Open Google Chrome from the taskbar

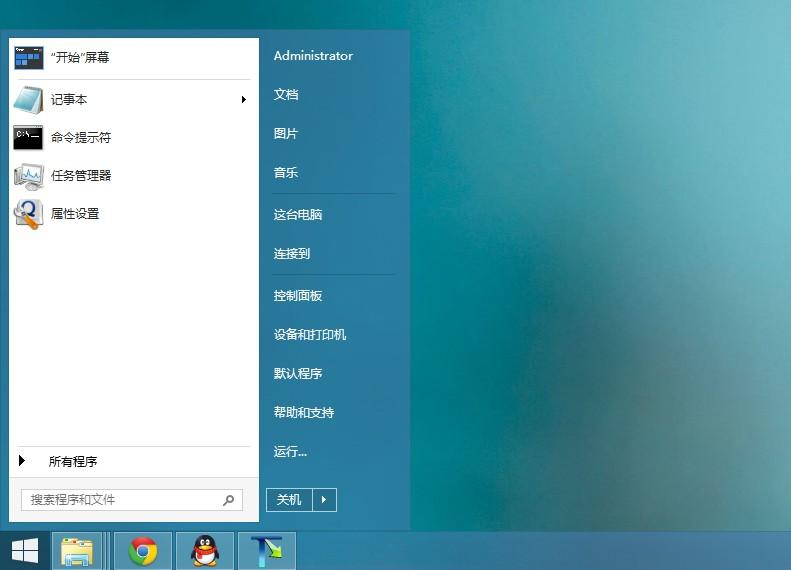pyautogui.click(x=143, y=551)
